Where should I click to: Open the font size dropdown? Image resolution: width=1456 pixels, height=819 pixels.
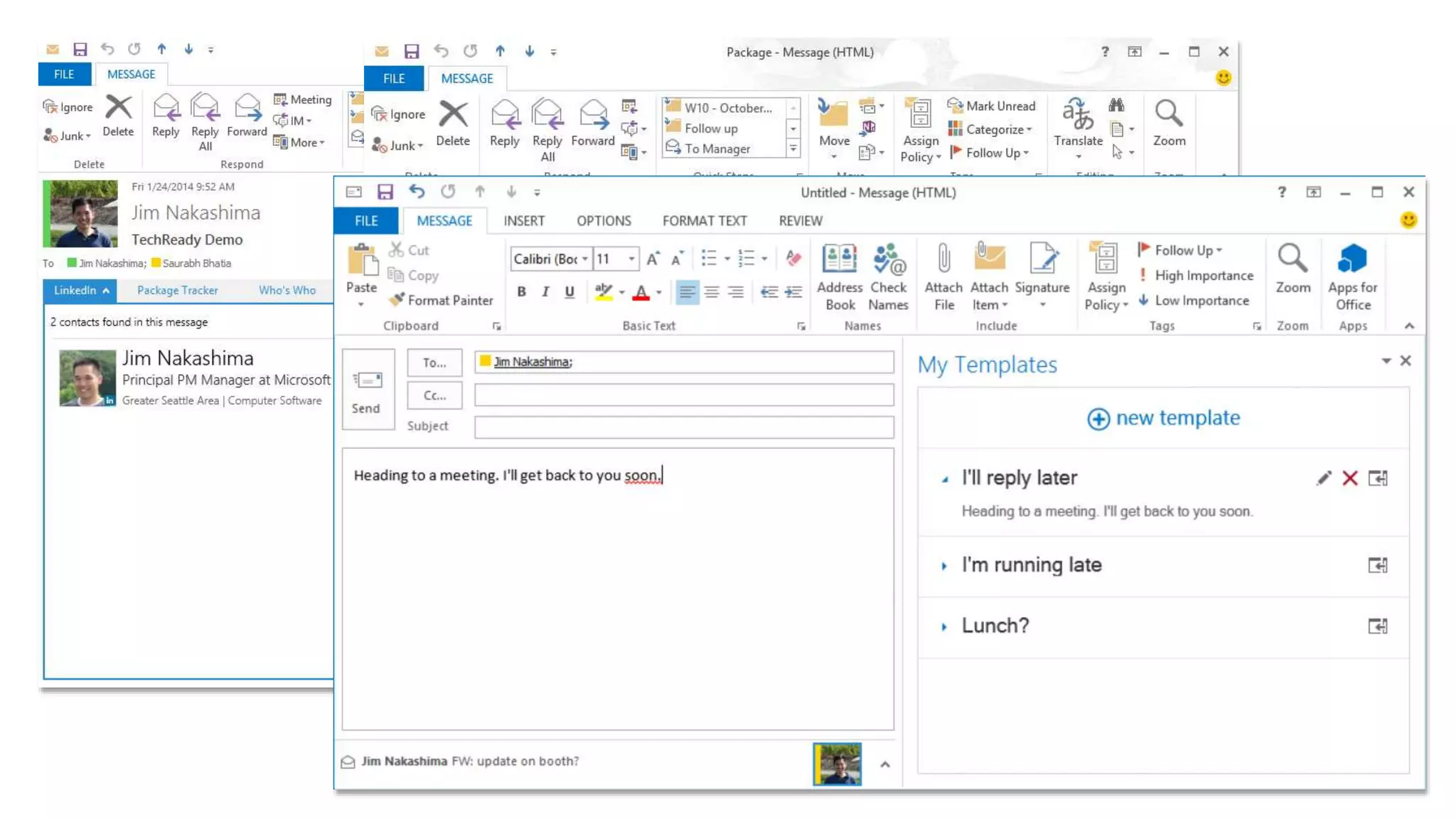631,259
